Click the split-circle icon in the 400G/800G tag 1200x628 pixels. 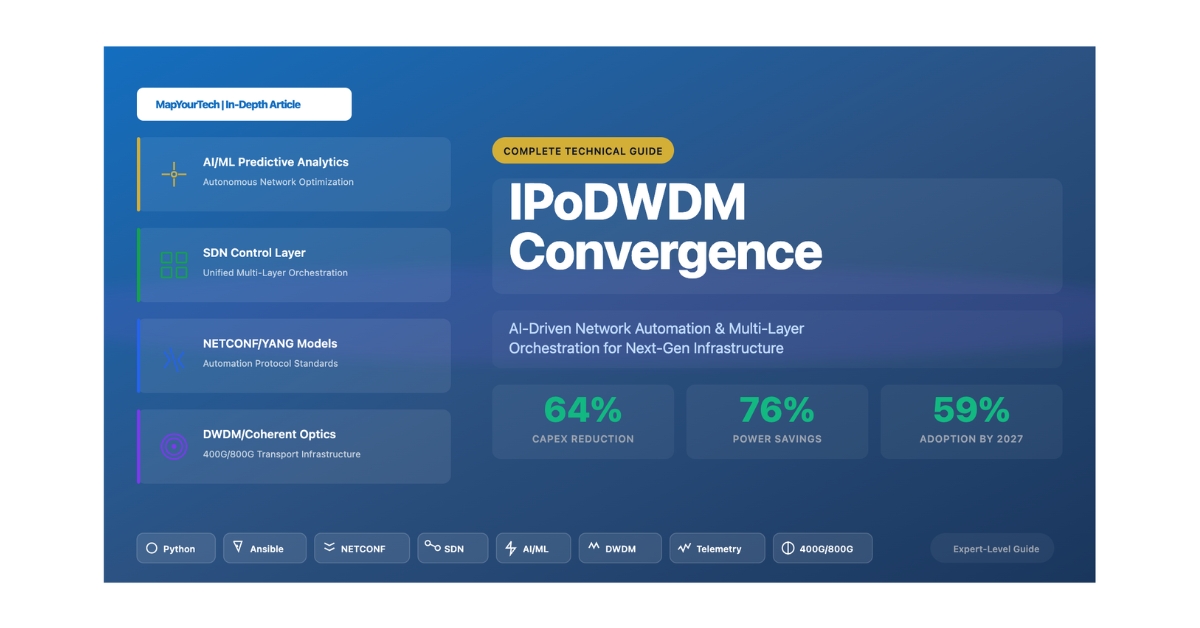click(x=788, y=548)
